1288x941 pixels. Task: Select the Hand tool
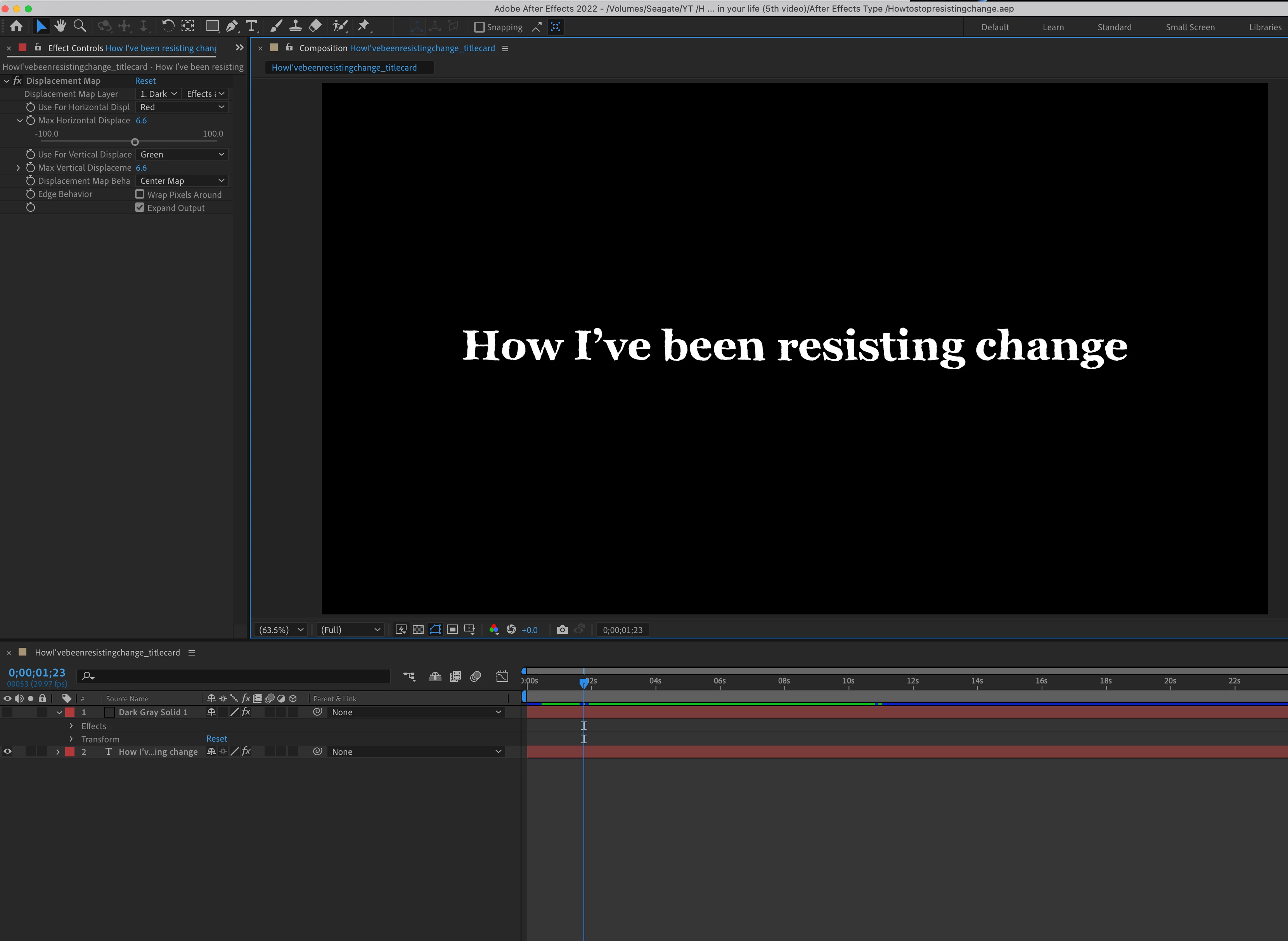point(60,26)
